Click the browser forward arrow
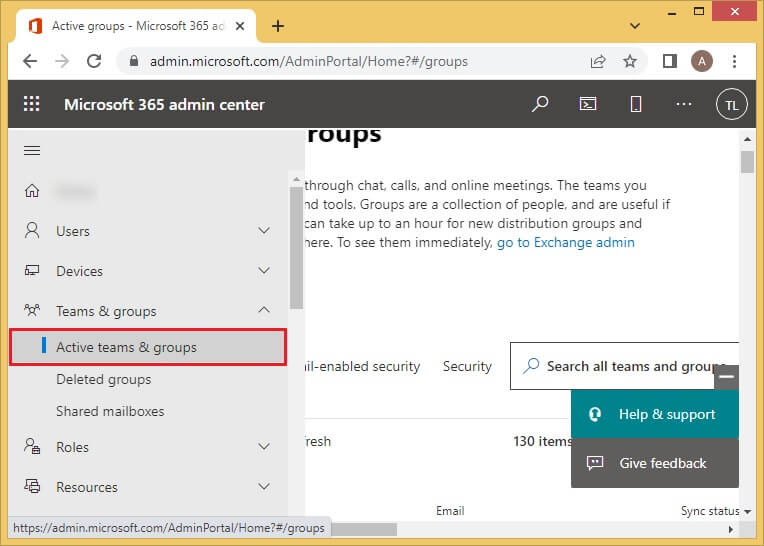764x546 pixels. pyautogui.click(x=62, y=61)
